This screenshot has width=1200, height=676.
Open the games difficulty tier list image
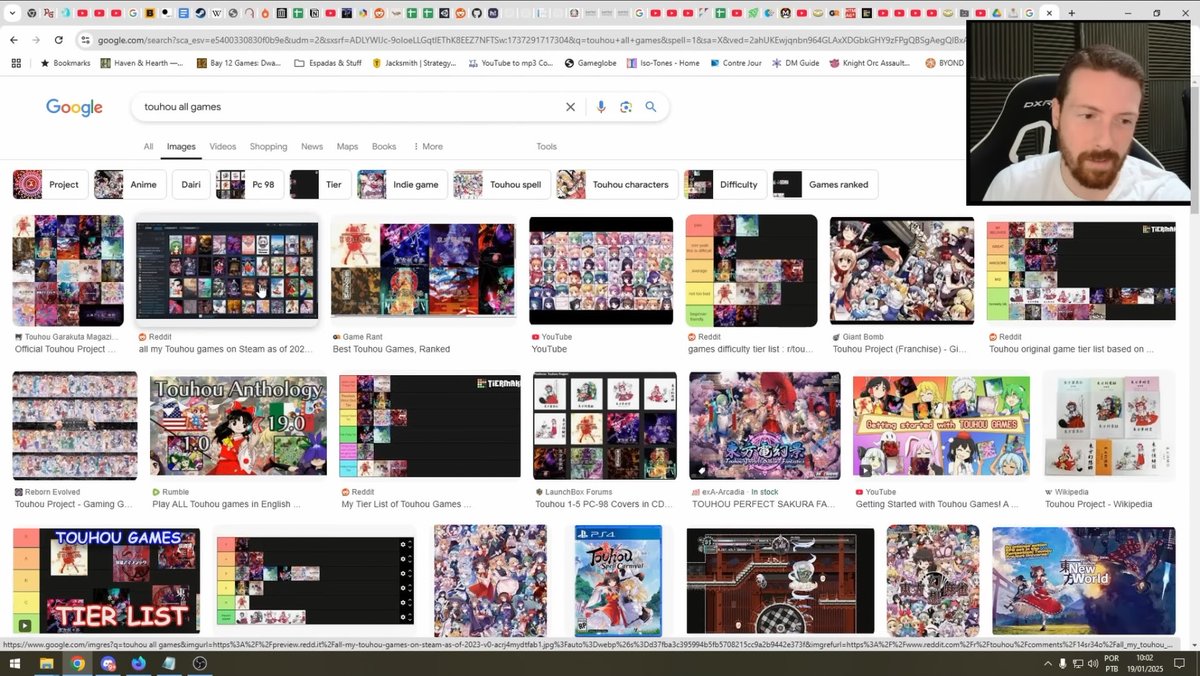click(x=751, y=271)
